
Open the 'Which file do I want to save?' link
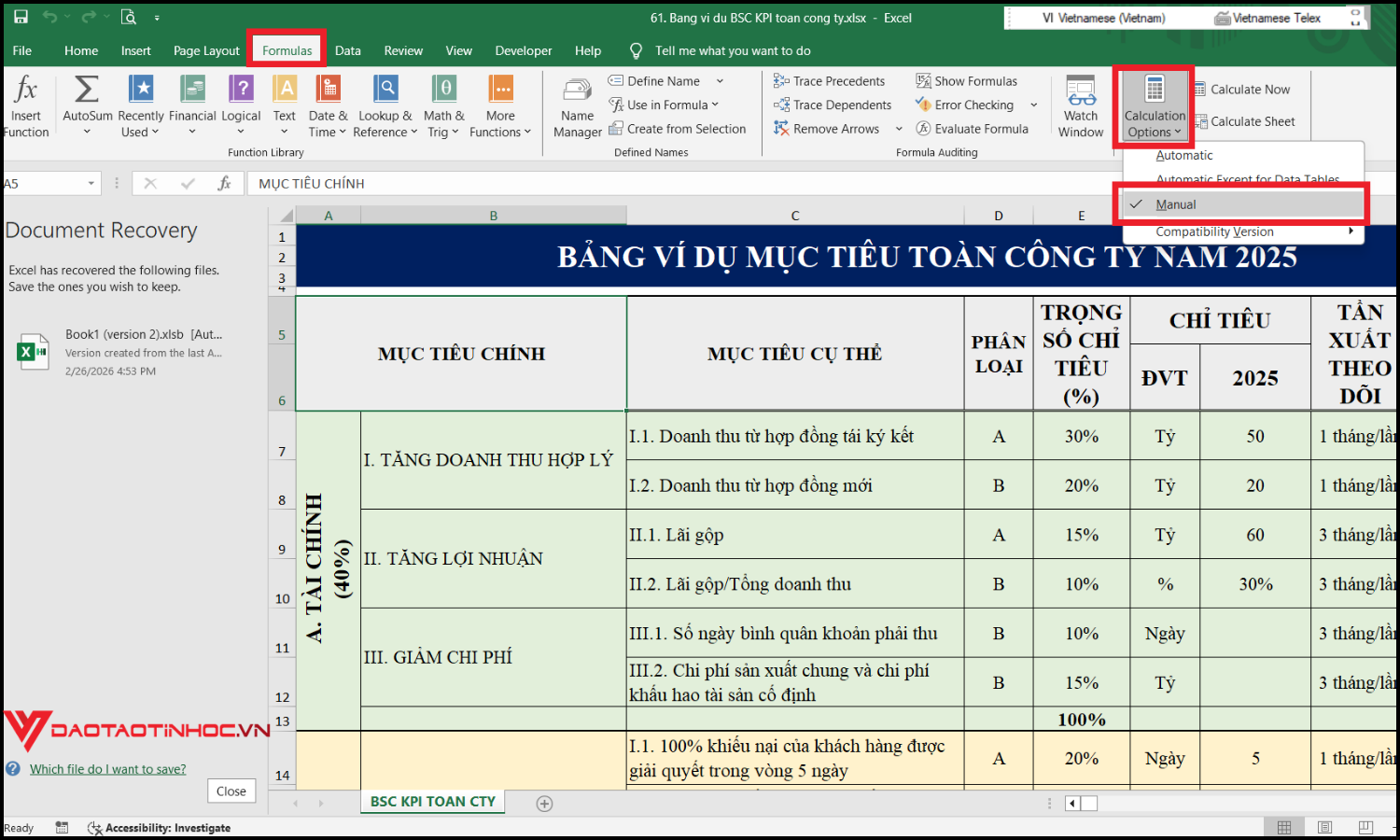coord(107,768)
